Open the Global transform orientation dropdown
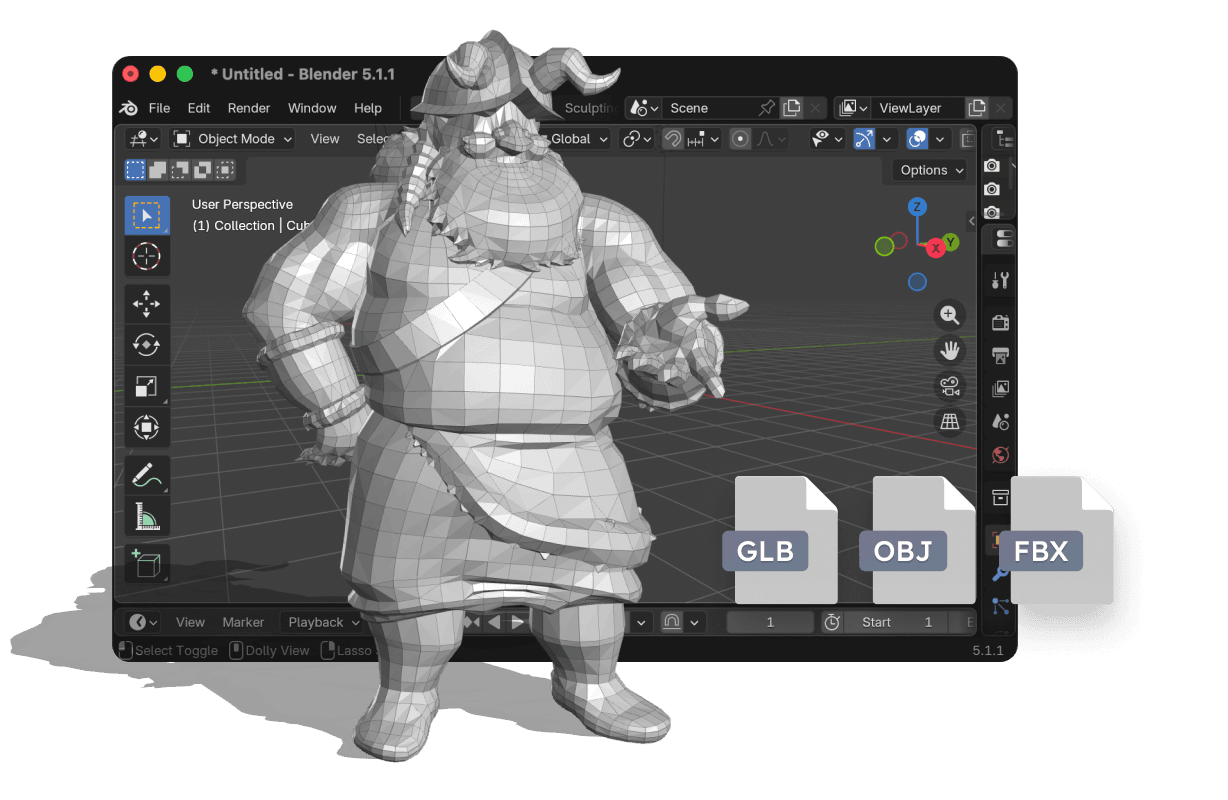The image size is (1228, 800). click(x=579, y=139)
